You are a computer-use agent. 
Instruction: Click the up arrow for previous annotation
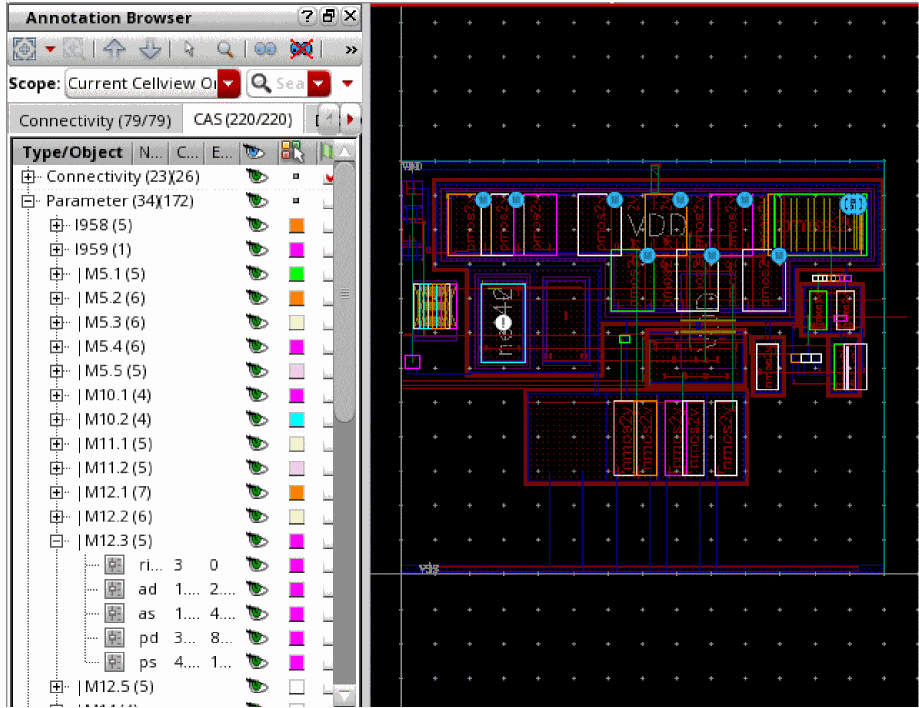click(115, 49)
